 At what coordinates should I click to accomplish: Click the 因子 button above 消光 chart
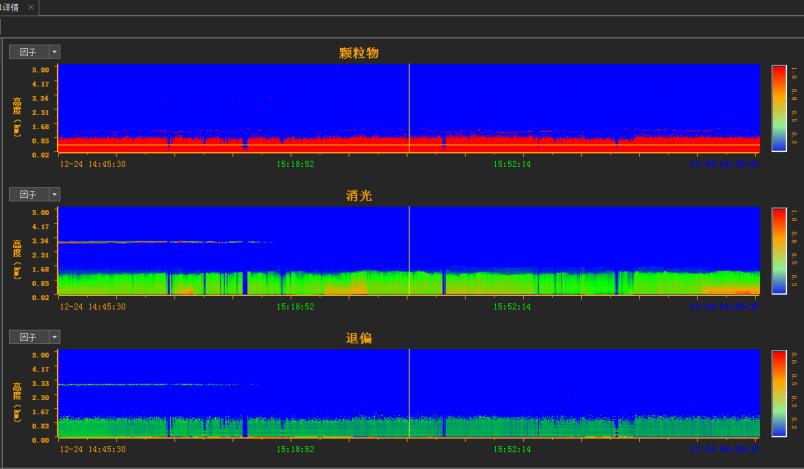(x=28, y=194)
